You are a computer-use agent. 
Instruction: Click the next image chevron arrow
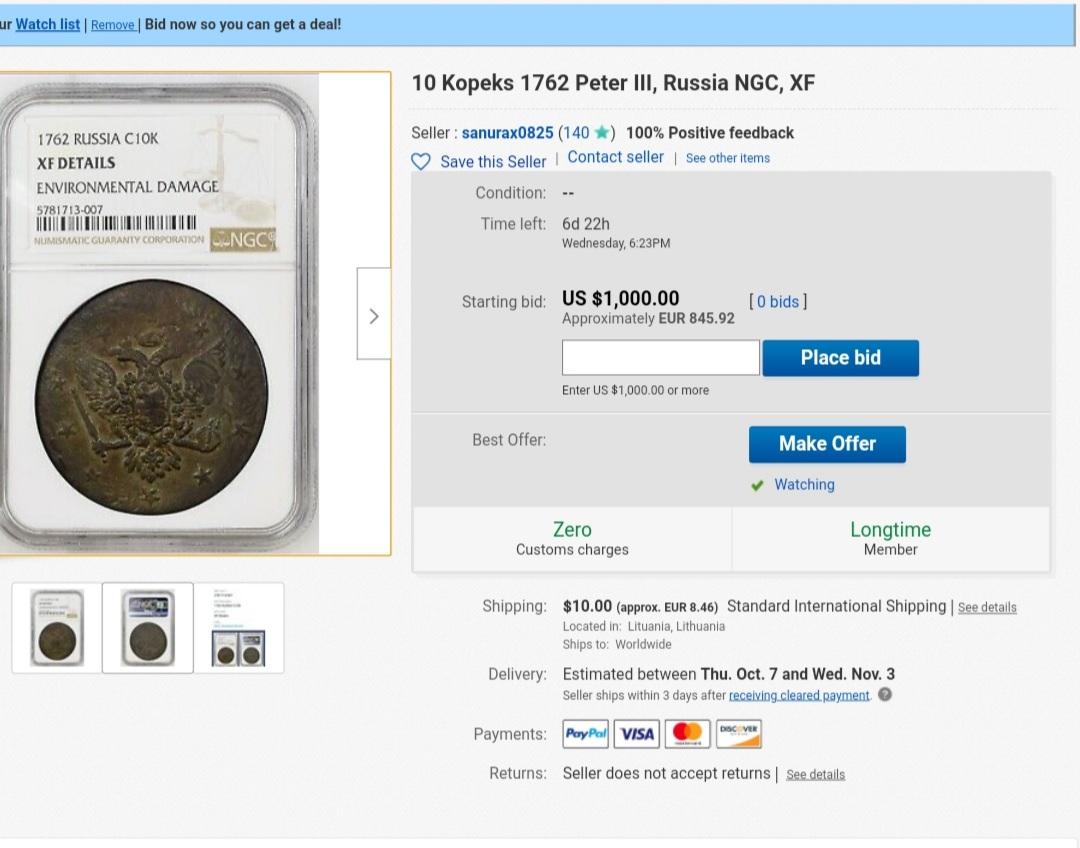tap(374, 314)
